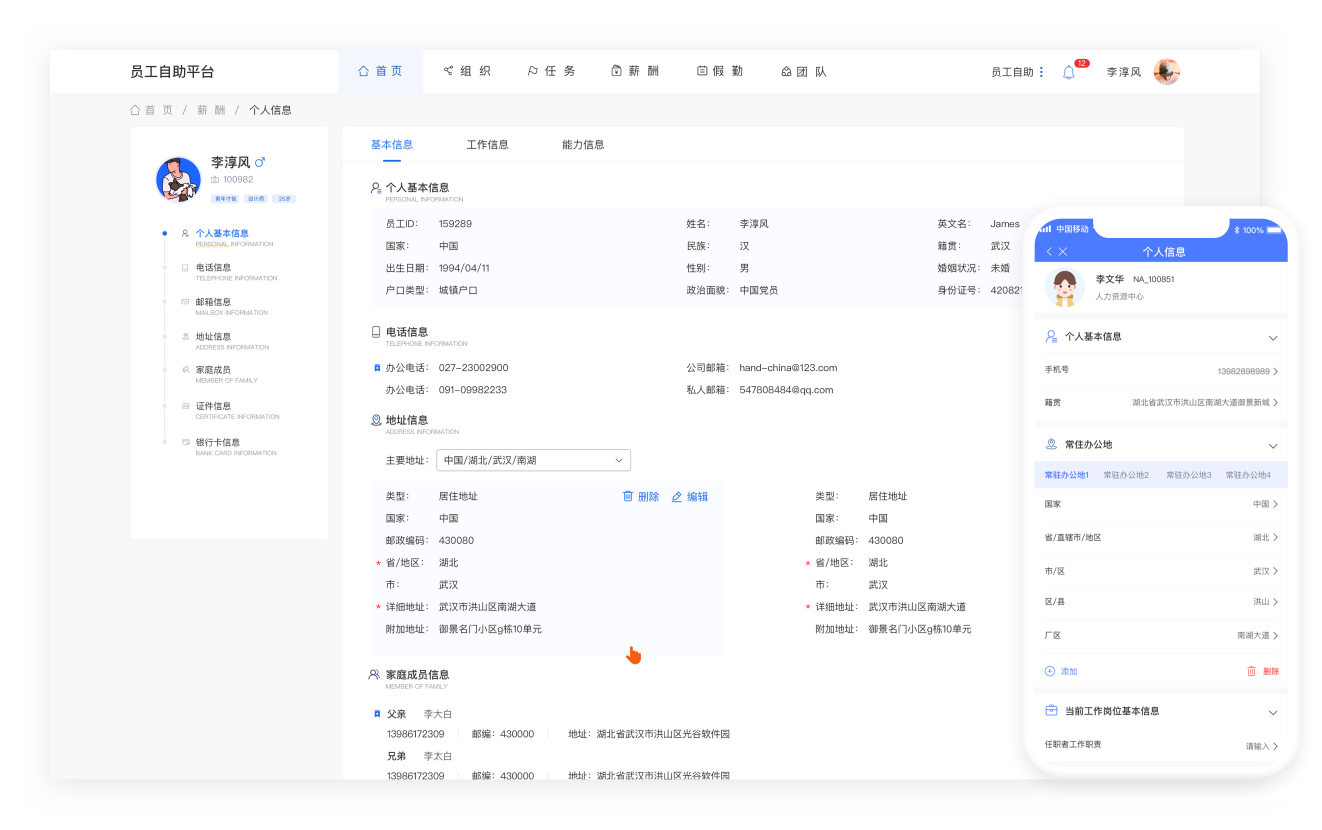Open the 组织 navigation tab

coord(467,71)
